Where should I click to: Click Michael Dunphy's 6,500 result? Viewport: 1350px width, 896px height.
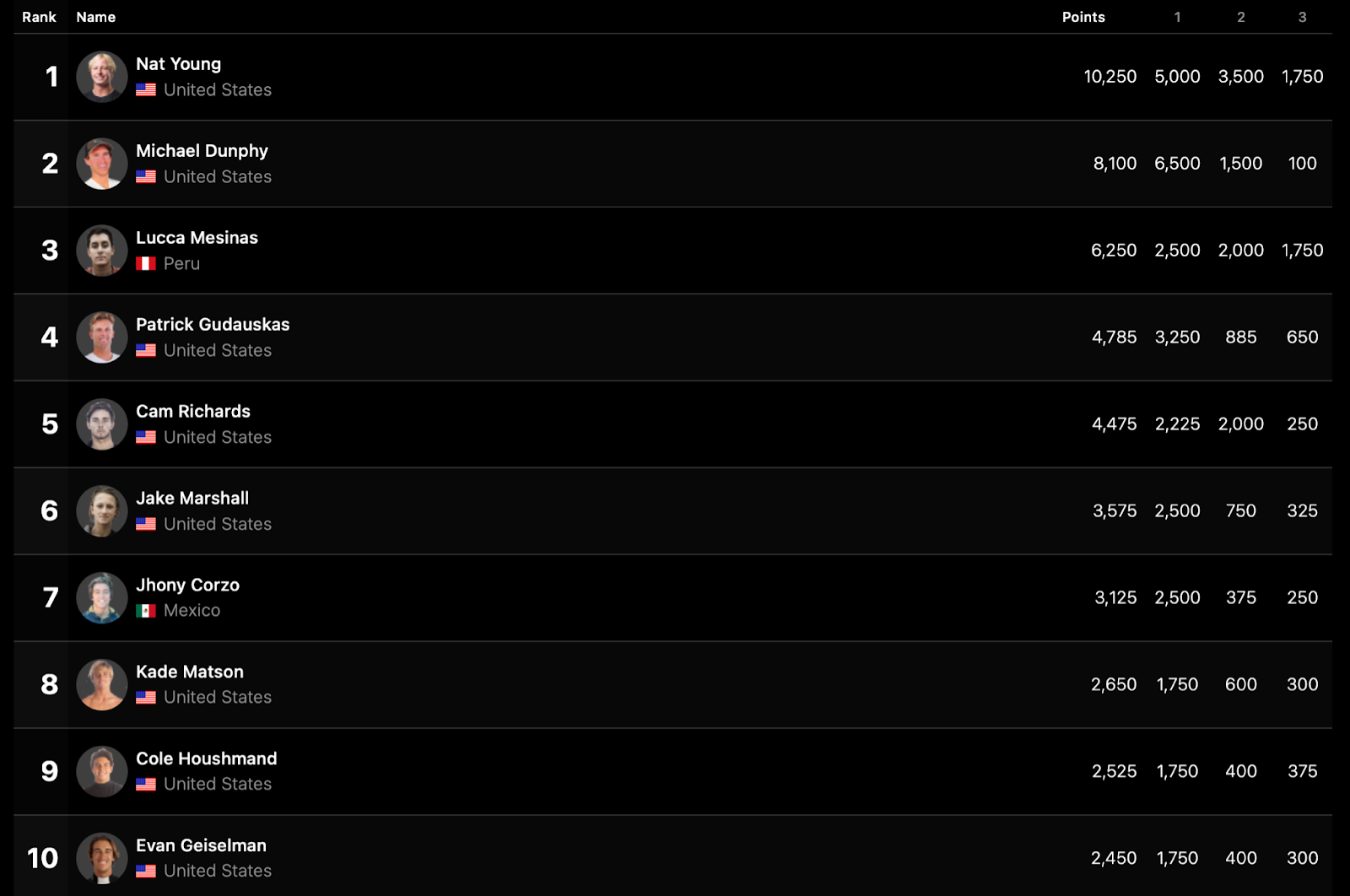click(1177, 164)
